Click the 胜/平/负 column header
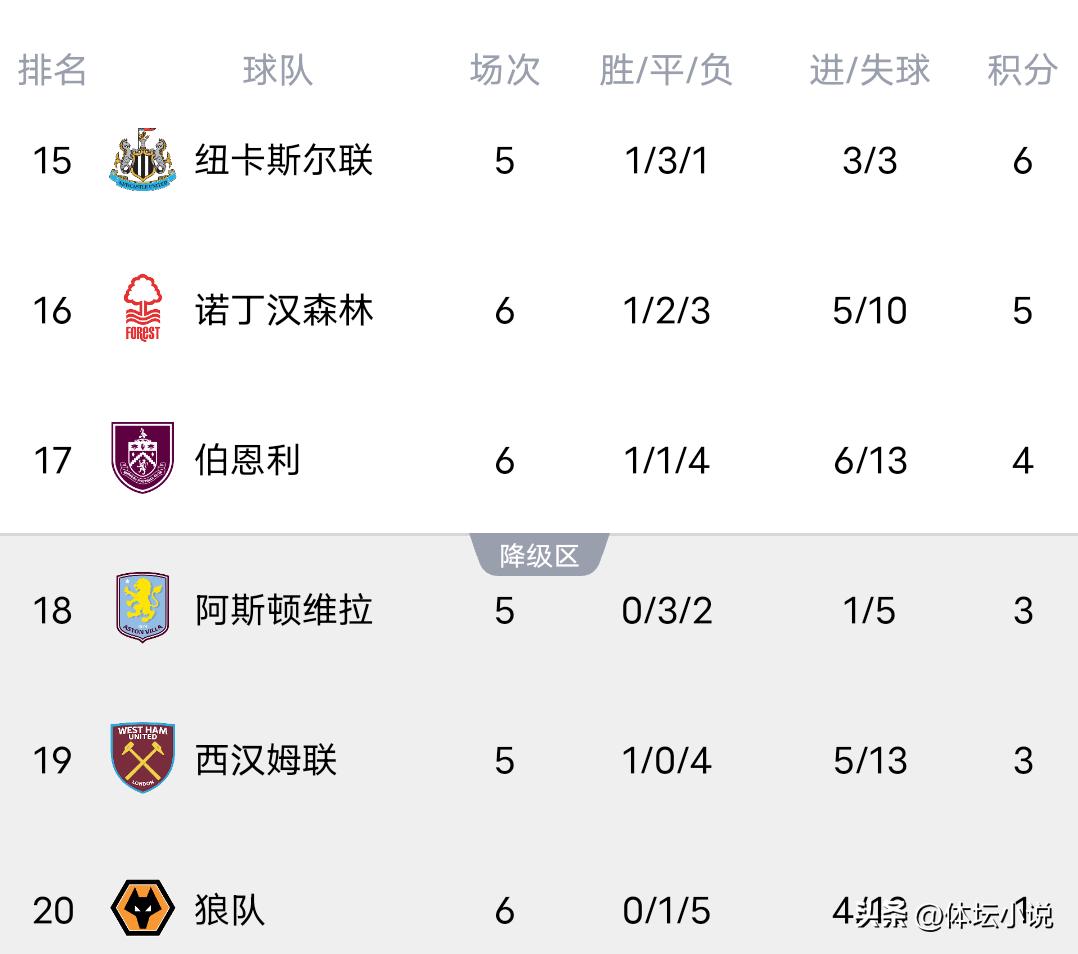1078x954 pixels. coord(666,70)
